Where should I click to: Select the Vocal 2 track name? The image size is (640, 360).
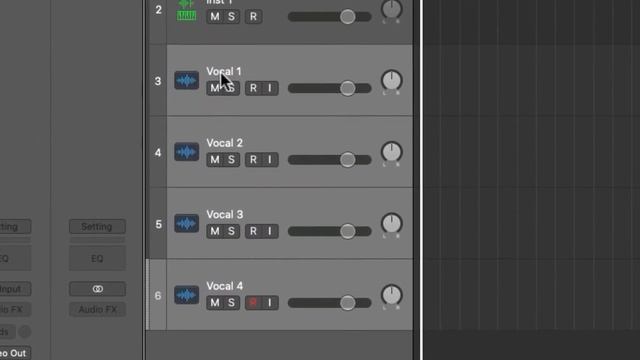point(224,143)
